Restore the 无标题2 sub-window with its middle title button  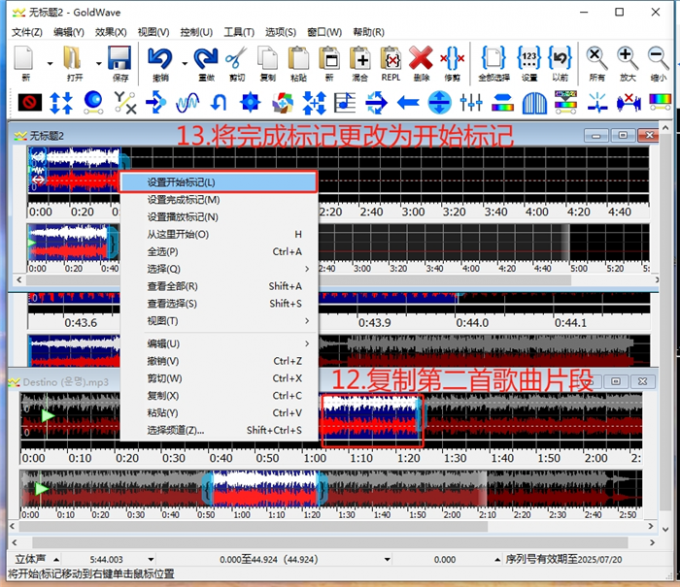pyautogui.click(x=623, y=136)
